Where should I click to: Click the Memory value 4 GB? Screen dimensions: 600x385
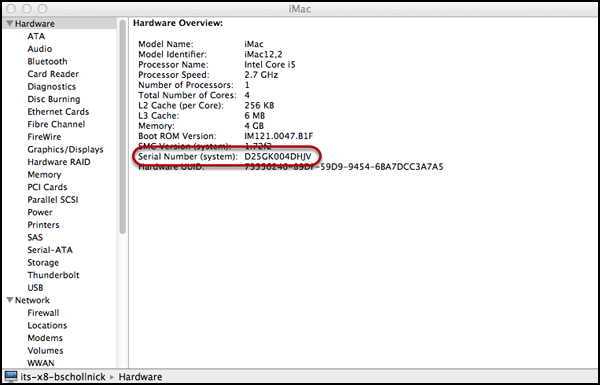pyautogui.click(x=254, y=126)
